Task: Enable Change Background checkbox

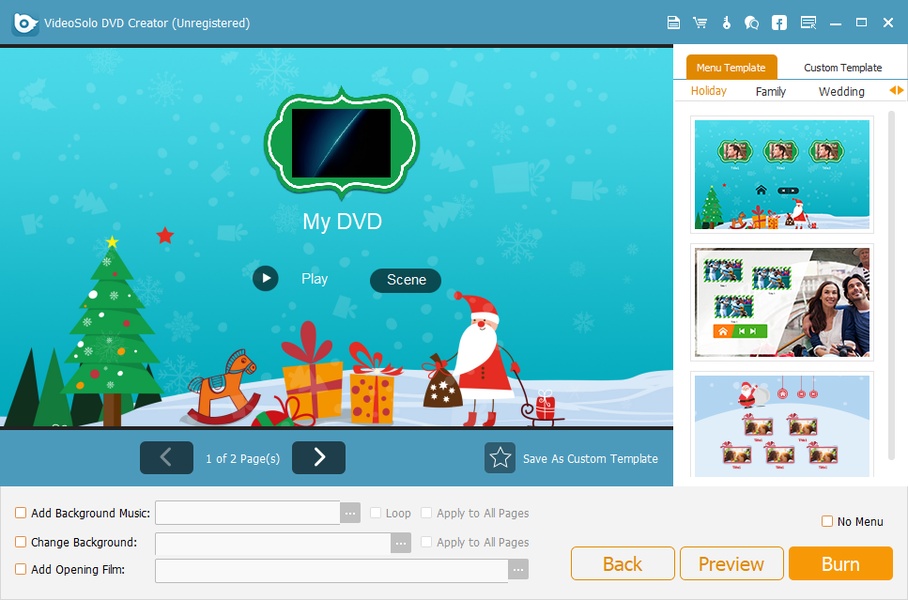Action: pyautogui.click(x=20, y=542)
